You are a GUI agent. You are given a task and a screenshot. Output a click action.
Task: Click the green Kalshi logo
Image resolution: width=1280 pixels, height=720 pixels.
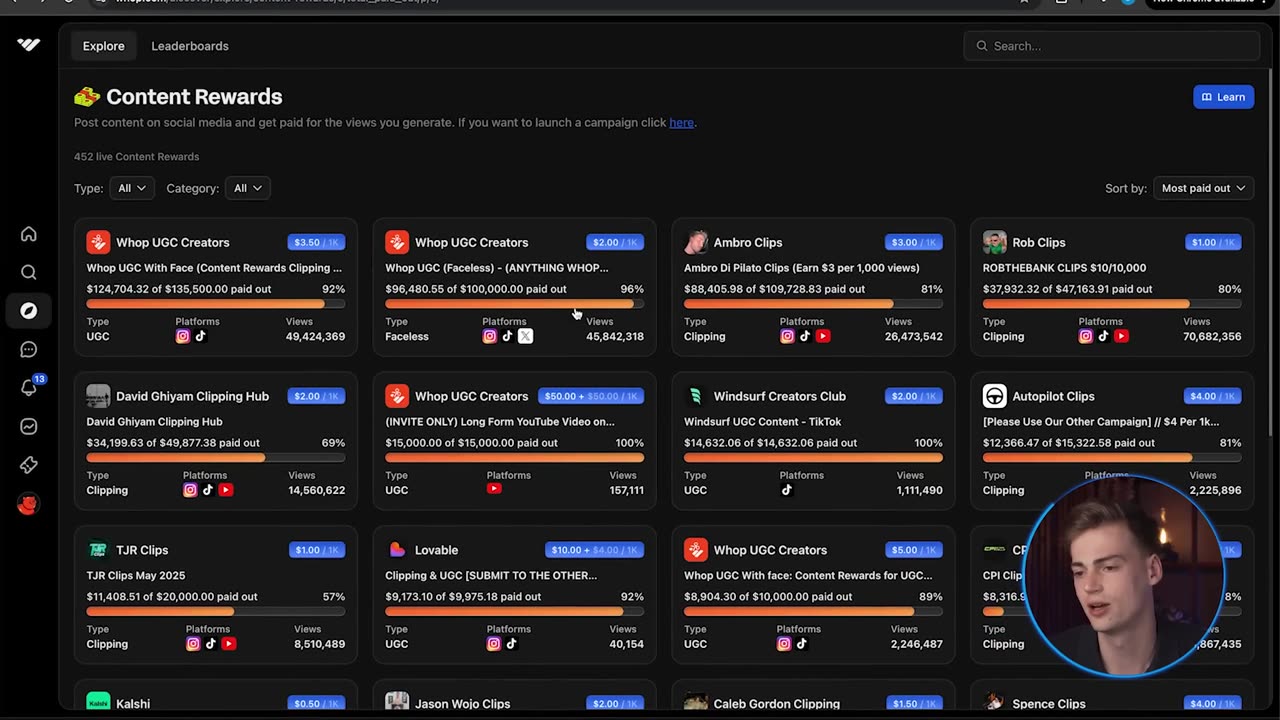tap(98, 703)
